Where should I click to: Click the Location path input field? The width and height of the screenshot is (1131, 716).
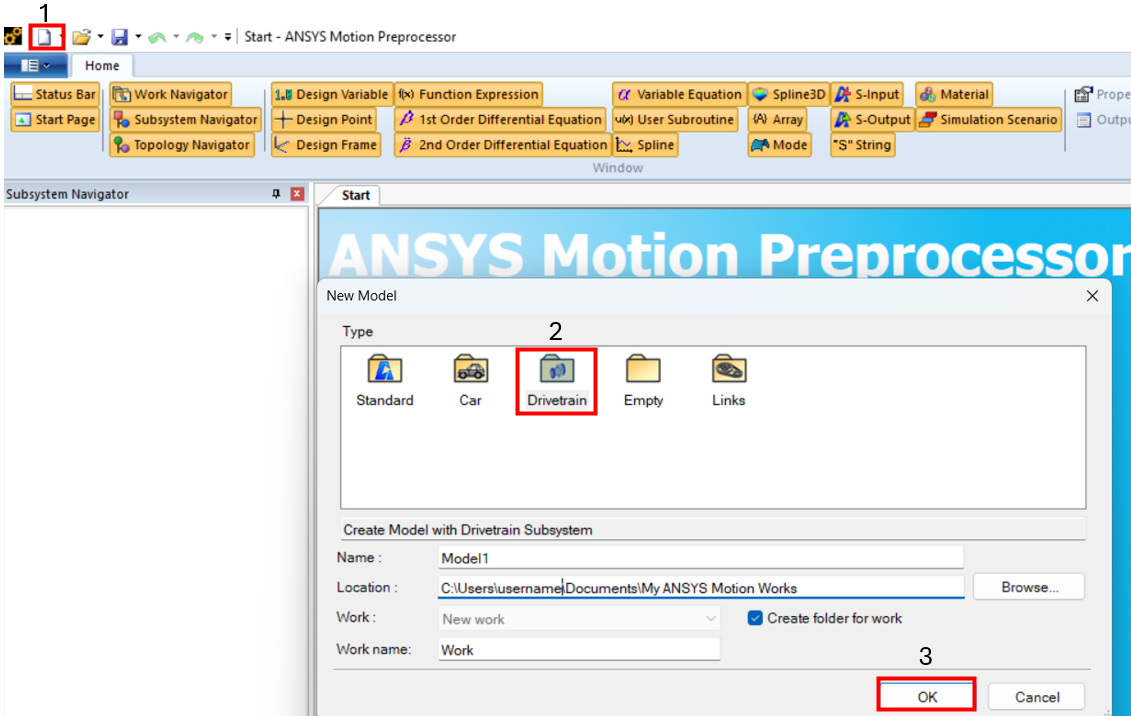click(700, 588)
